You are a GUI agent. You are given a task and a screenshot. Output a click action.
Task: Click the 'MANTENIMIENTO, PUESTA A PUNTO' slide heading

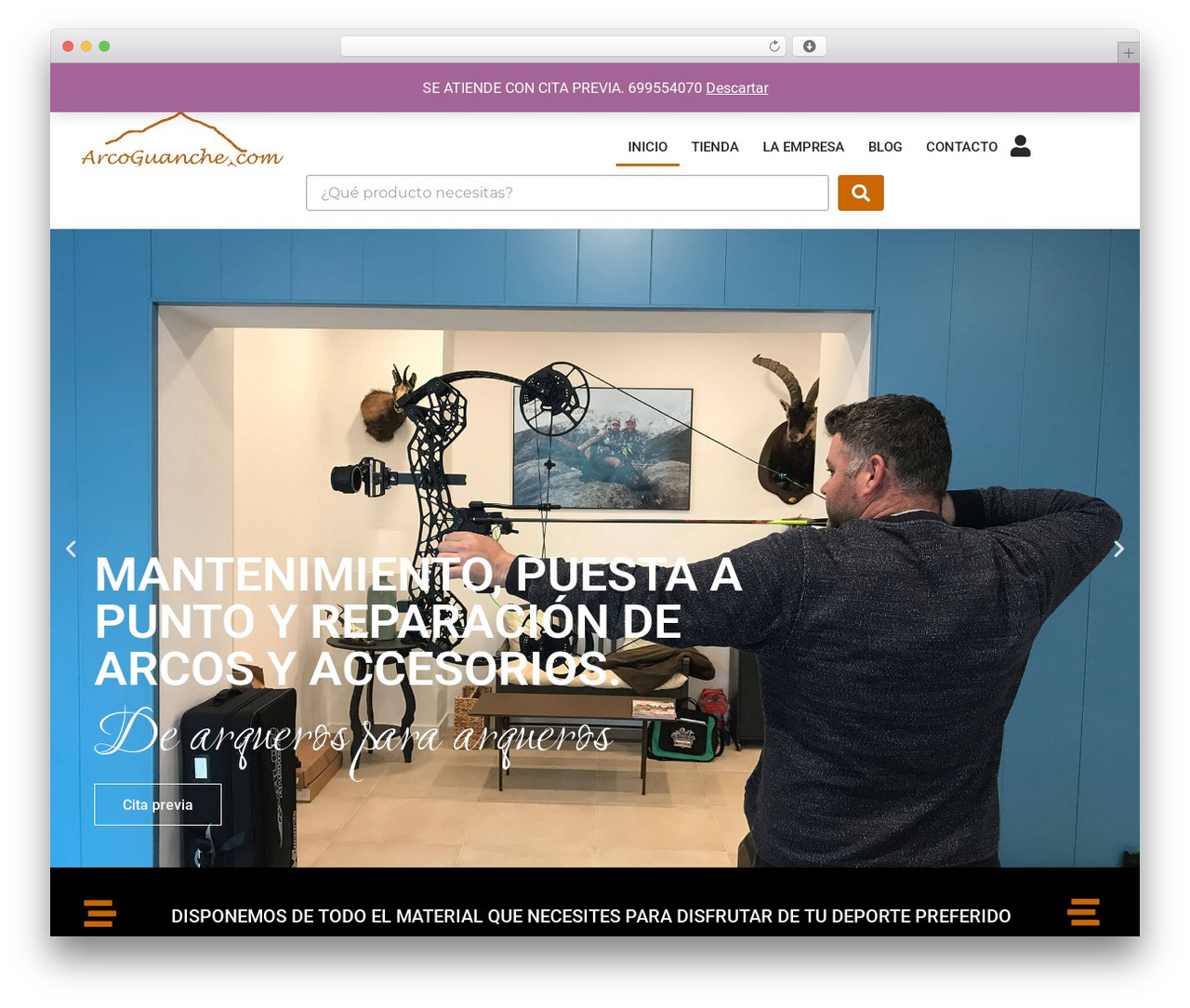coord(418,621)
